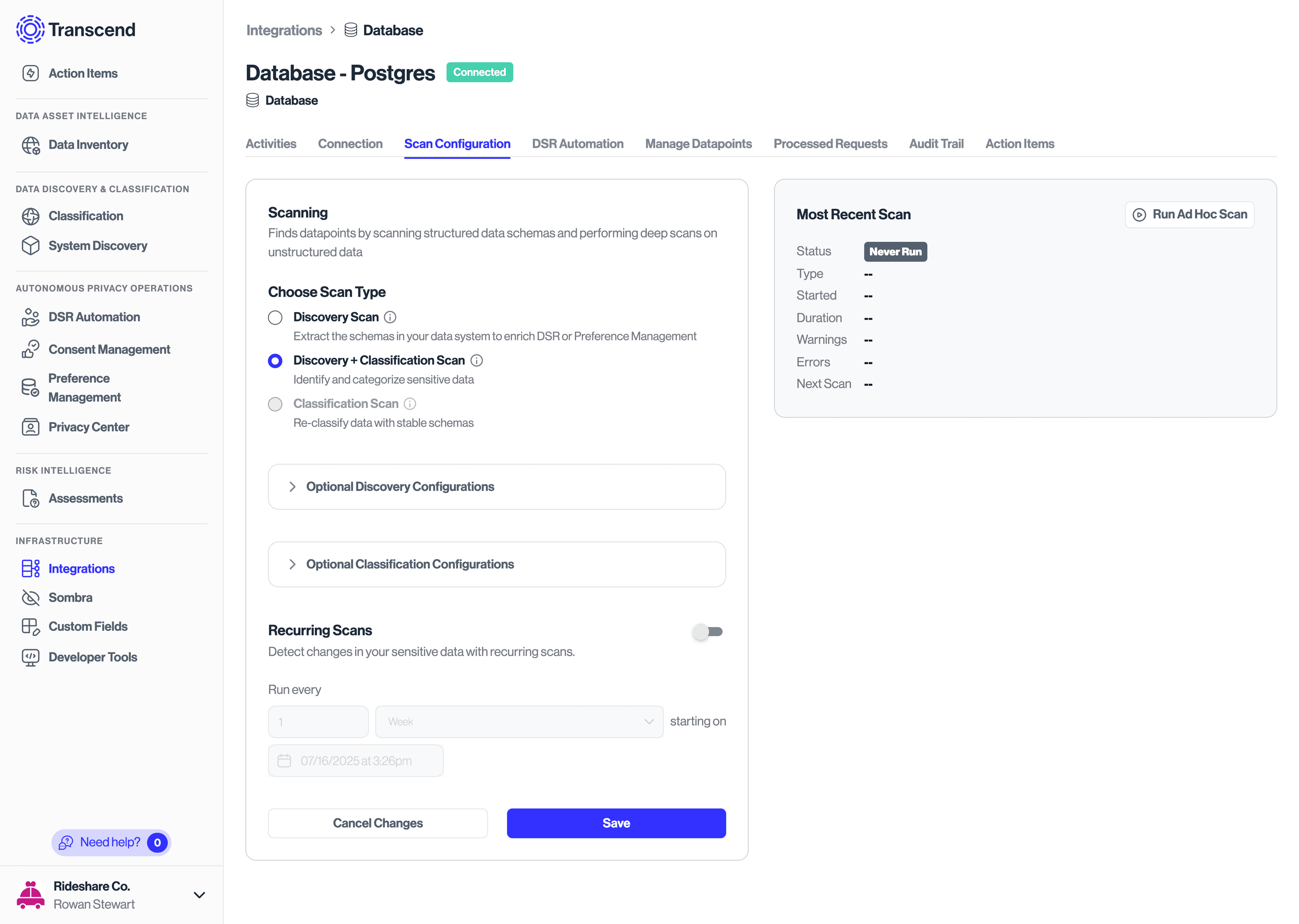Click the Run Ad Hoc Scan button
The width and height of the screenshot is (1299, 924).
point(1189,215)
